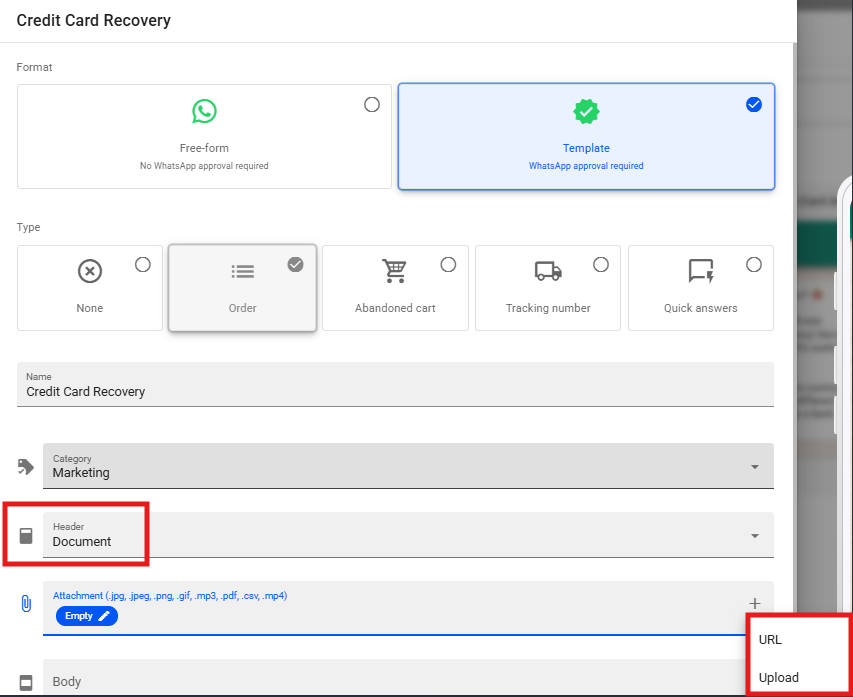The width and height of the screenshot is (853, 697).
Task: Click the plus icon to add attachment
Action: point(754,603)
